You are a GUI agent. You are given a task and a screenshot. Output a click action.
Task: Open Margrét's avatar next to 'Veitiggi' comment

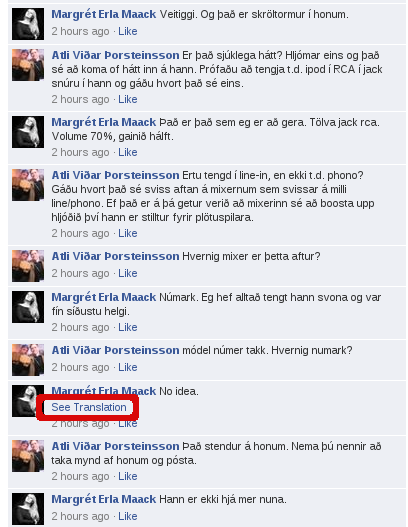point(28,24)
